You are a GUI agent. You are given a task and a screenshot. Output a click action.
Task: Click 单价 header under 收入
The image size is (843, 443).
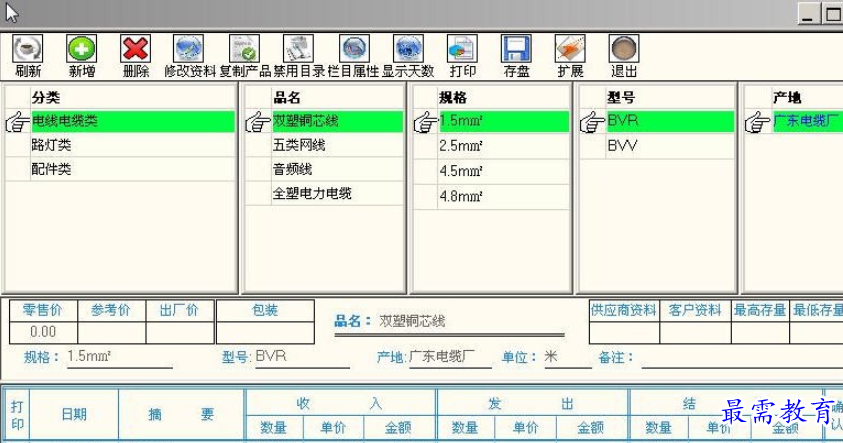coord(333,428)
